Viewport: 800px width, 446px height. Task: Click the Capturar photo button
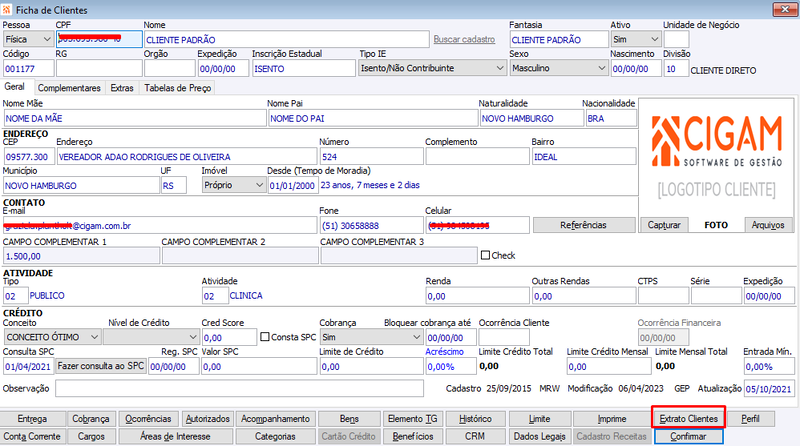(x=664, y=225)
